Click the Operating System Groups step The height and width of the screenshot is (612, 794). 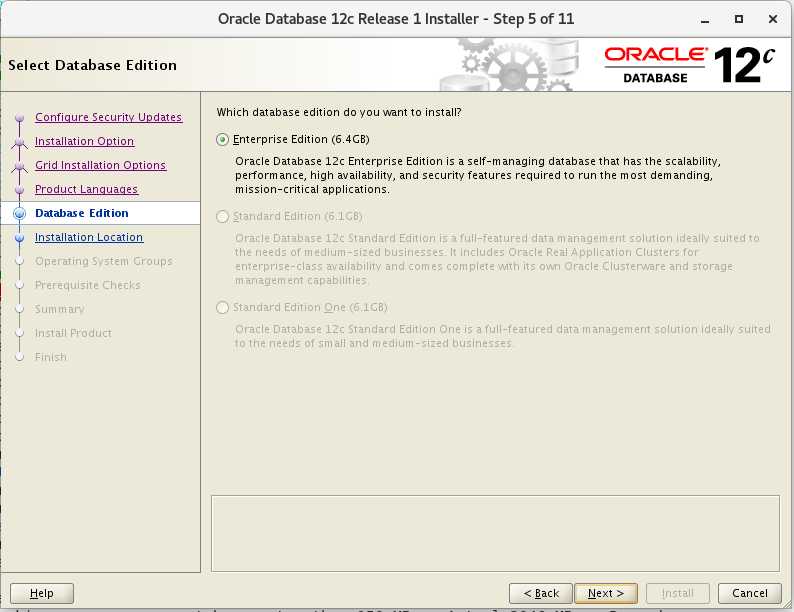(103, 261)
